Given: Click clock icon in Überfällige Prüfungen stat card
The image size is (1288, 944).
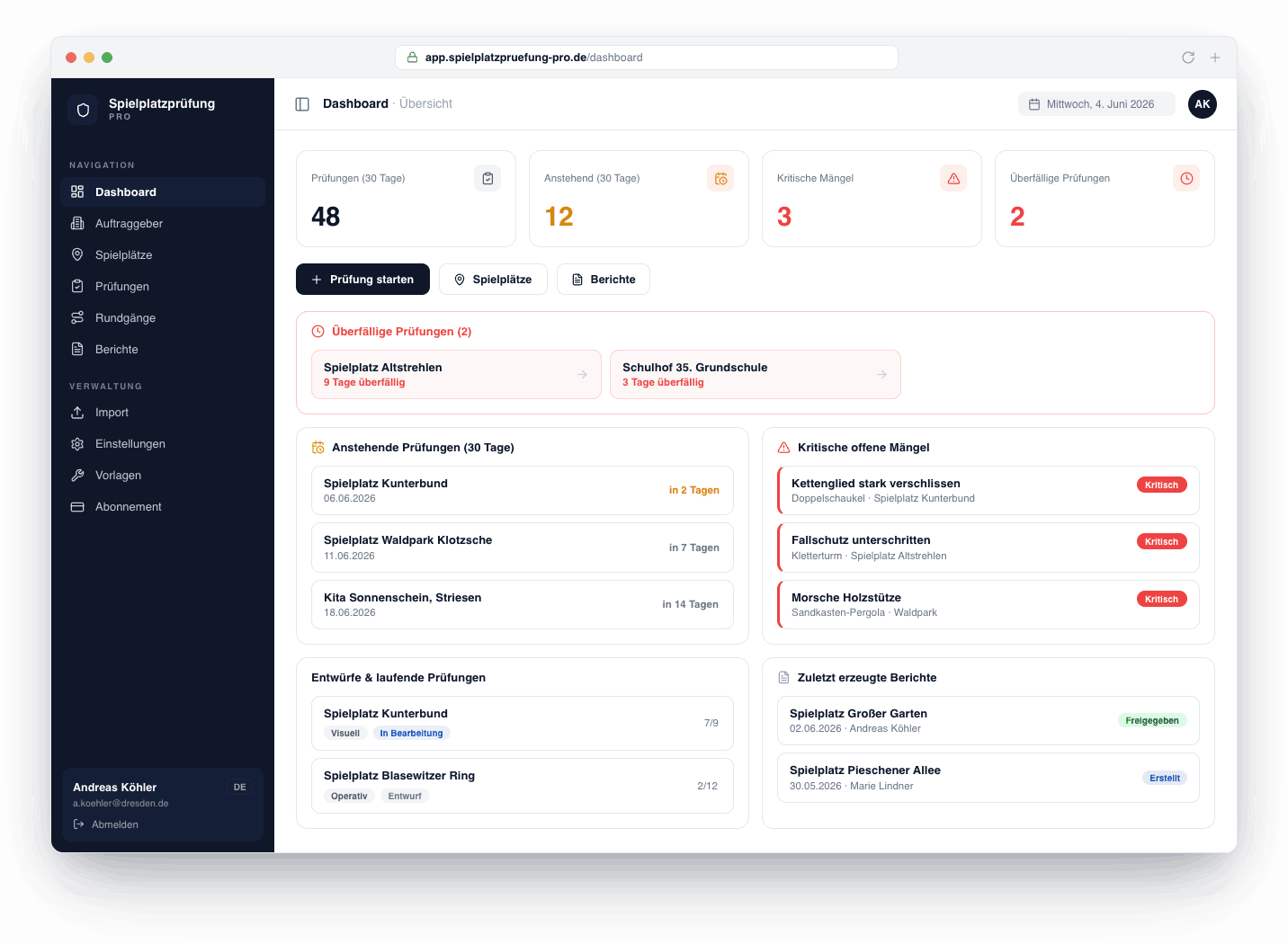Looking at the screenshot, I should (x=1186, y=178).
